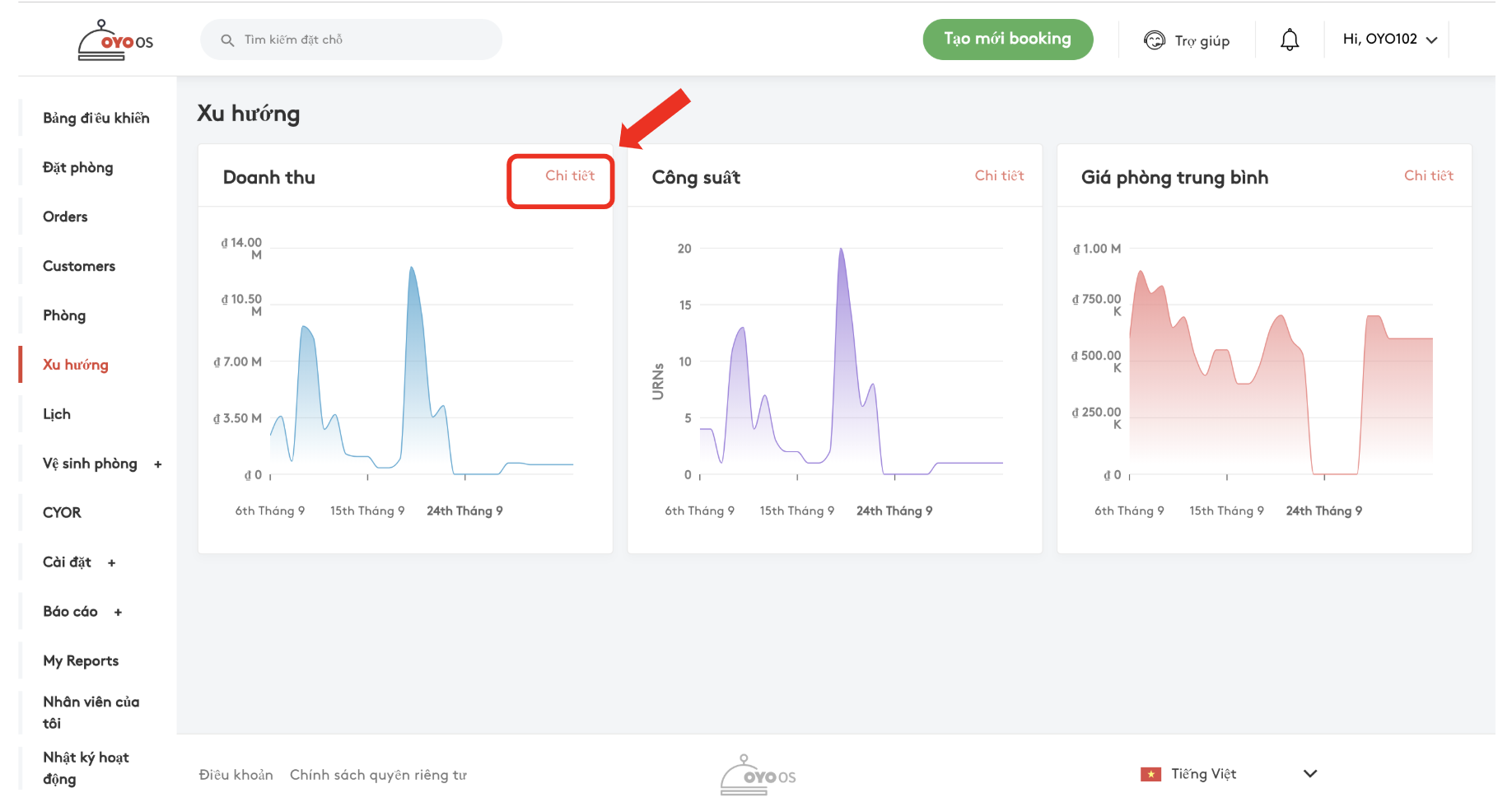
Task: Click the Công suất purple chart peak
Action: click(841, 251)
